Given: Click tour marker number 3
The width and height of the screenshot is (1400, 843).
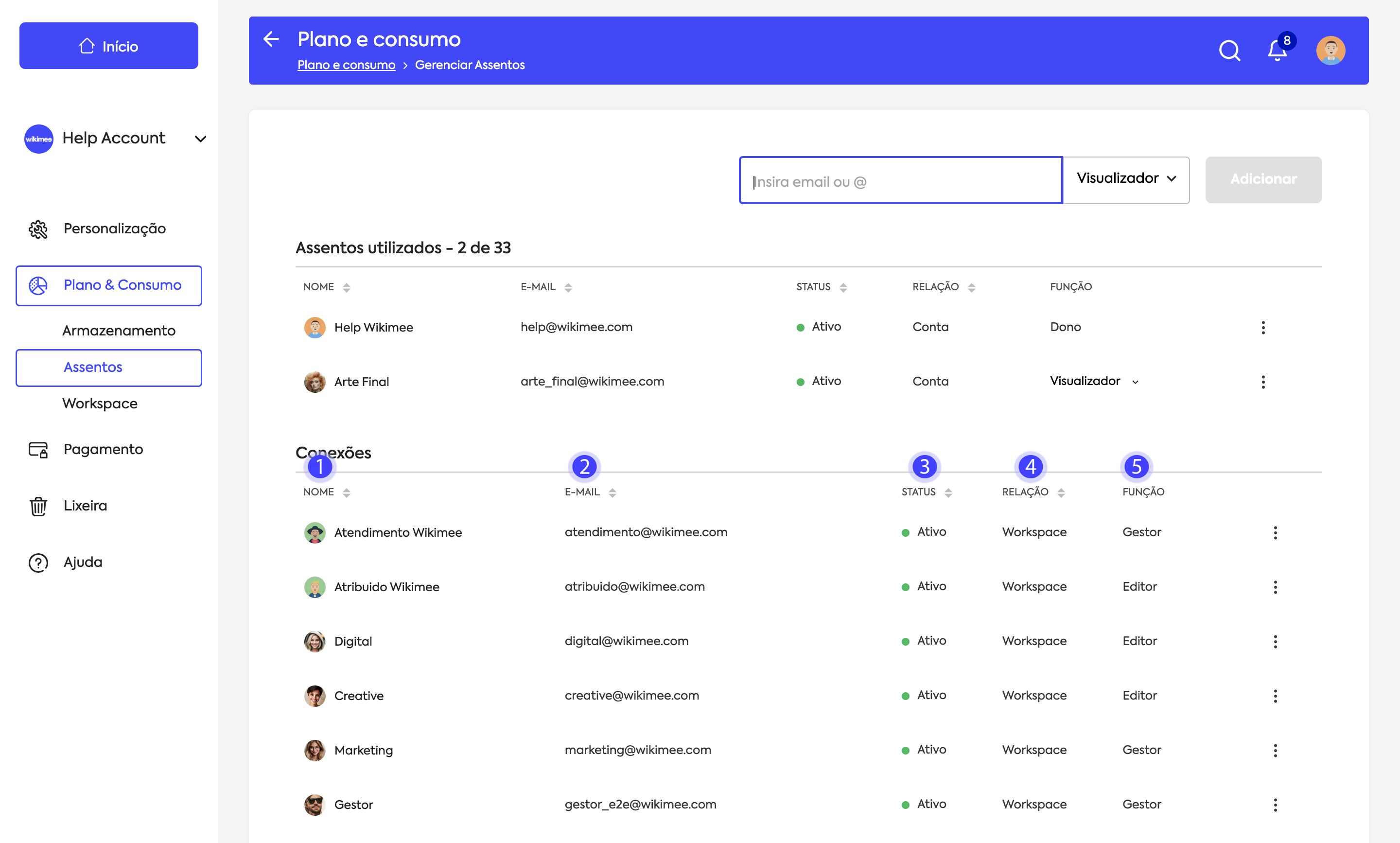Looking at the screenshot, I should coord(924,466).
